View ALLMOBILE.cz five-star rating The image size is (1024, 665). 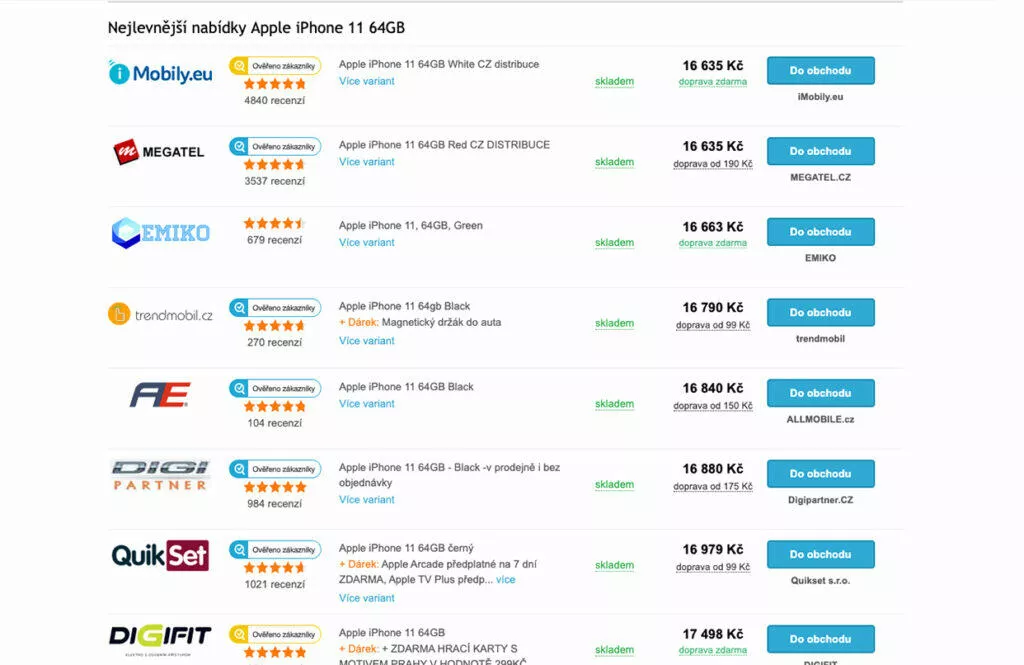click(x=274, y=407)
